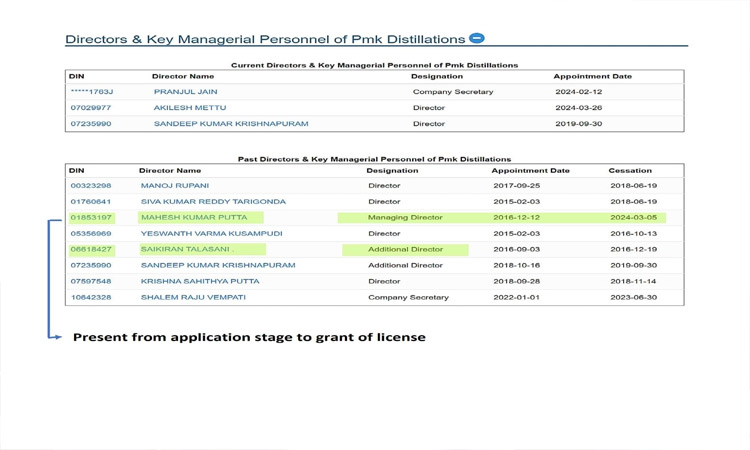Click the 'Current Directors & Key Managerial Personnel' table title
The height and width of the screenshot is (450, 750).
[x=375, y=65]
